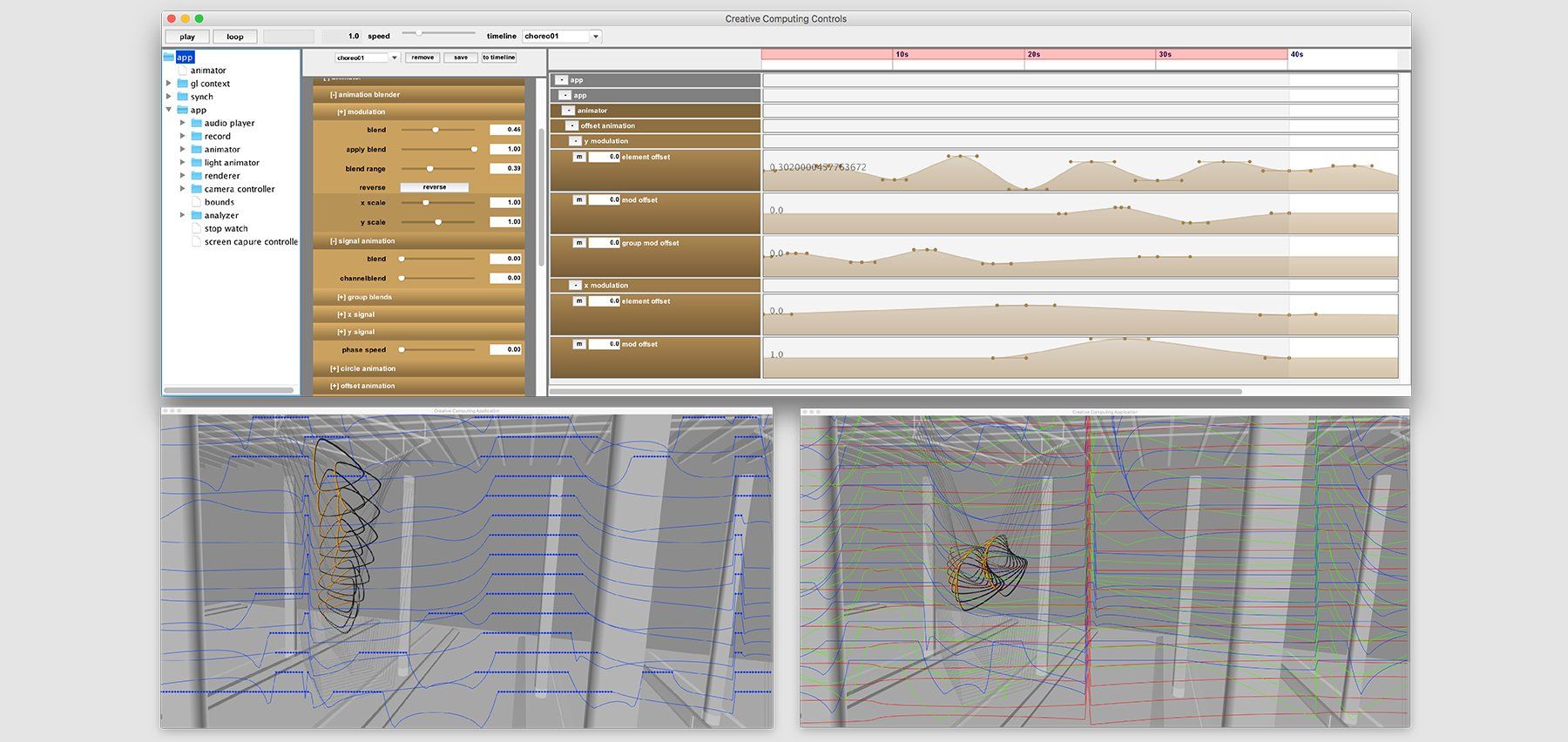1568x742 pixels.
Task: Click the y scale slider
Action: click(x=436, y=222)
